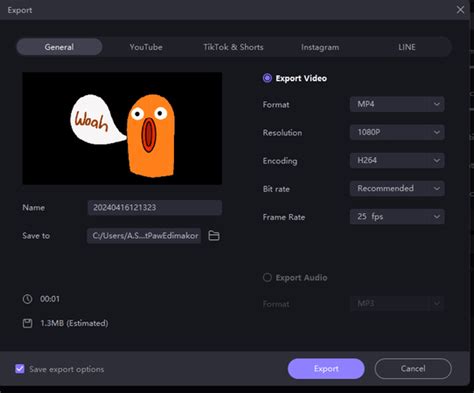Click the Name field 20240416121323
Viewport: 474px width, 393px height.
[x=155, y=208]
